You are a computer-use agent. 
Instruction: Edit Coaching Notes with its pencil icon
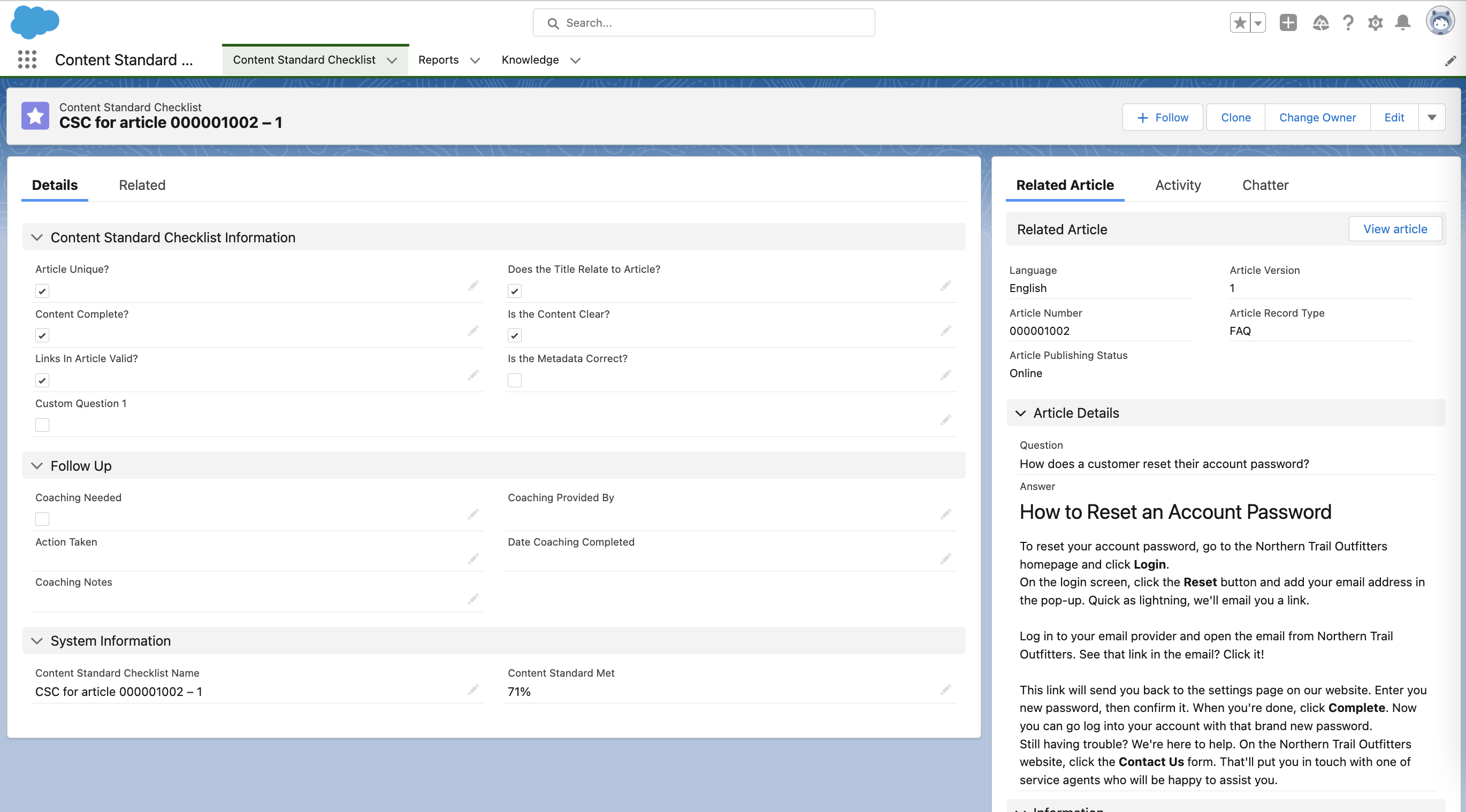474,599
